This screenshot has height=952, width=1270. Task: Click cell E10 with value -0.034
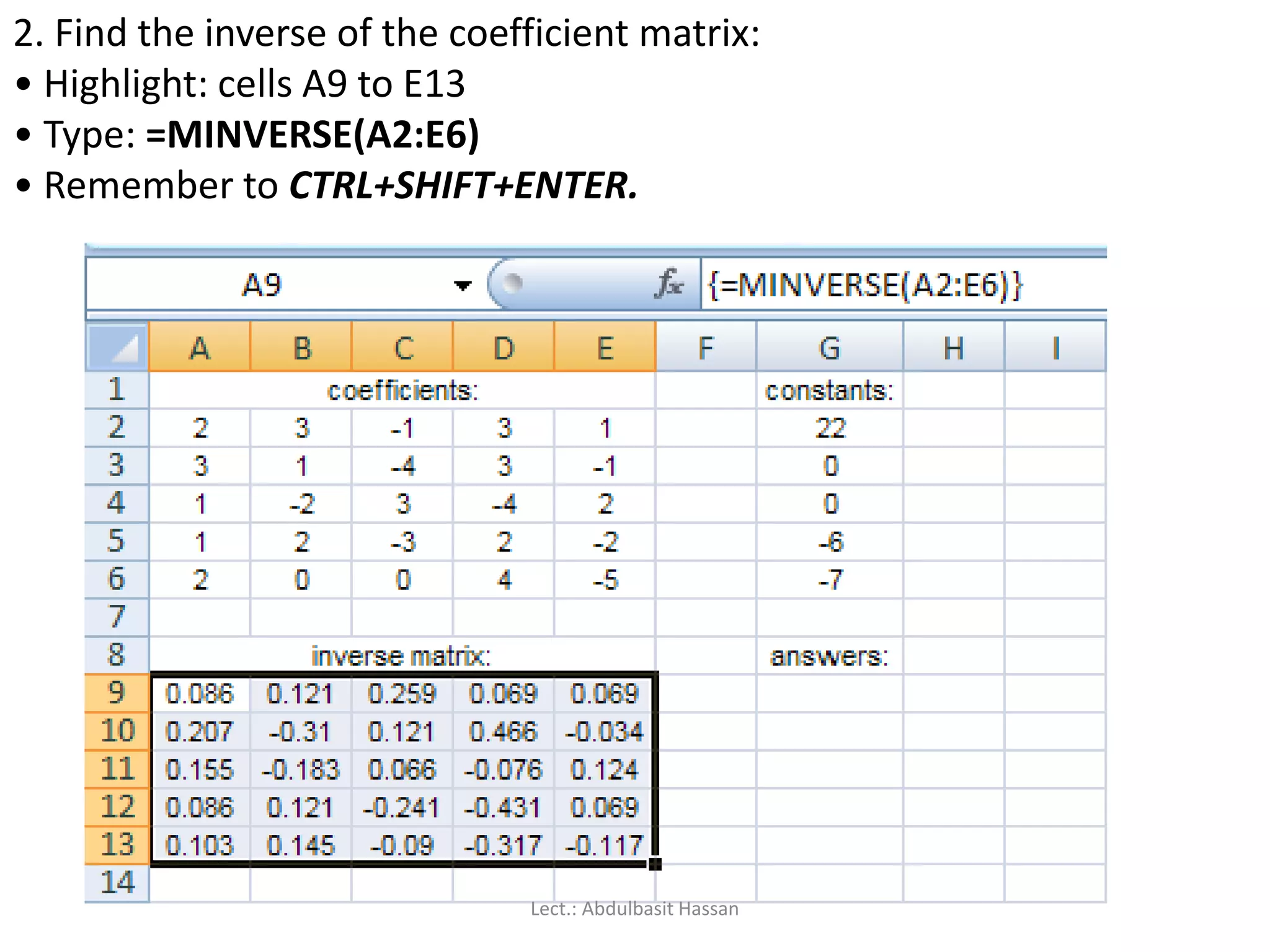[605, 731]
